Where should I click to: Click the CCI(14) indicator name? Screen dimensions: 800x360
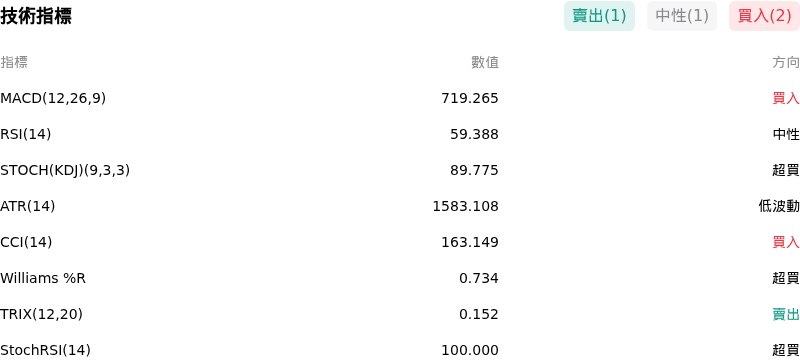click(26, 242)
